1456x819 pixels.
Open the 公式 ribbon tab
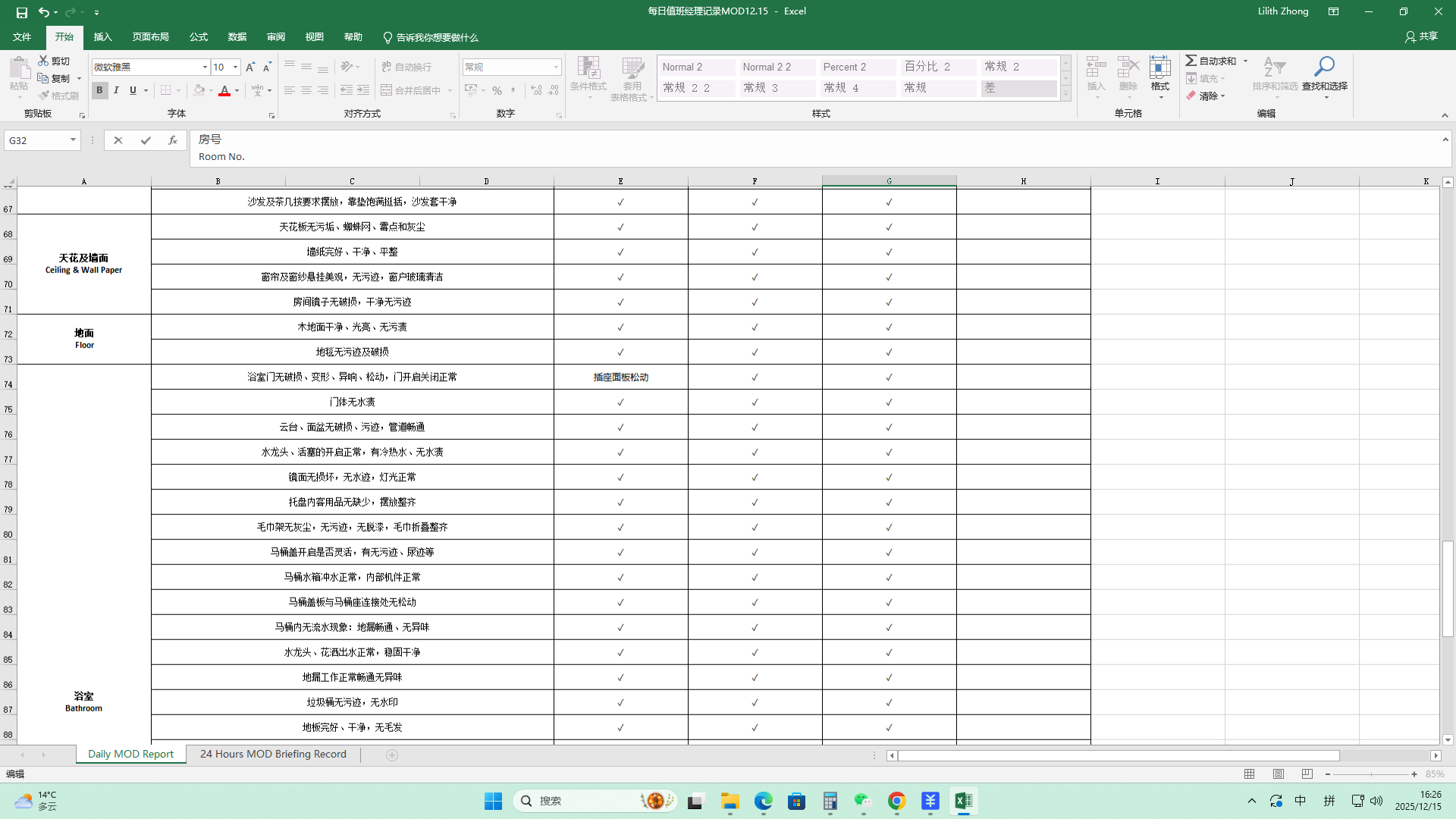coord(199,37)
